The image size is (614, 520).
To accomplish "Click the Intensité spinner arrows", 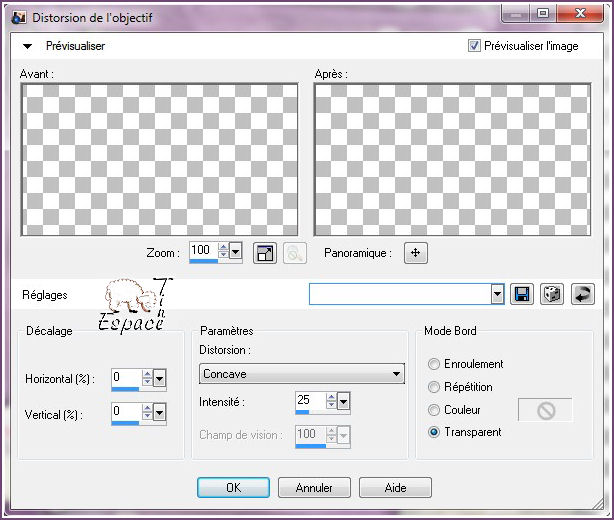I will (331, 401).
